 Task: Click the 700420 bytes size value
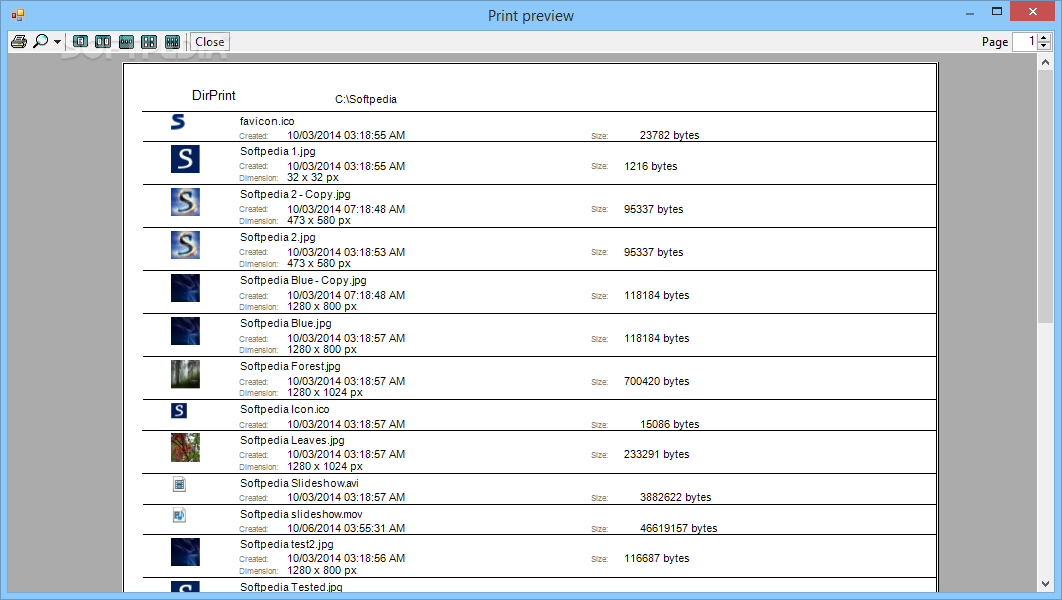[x=656, y=381]
